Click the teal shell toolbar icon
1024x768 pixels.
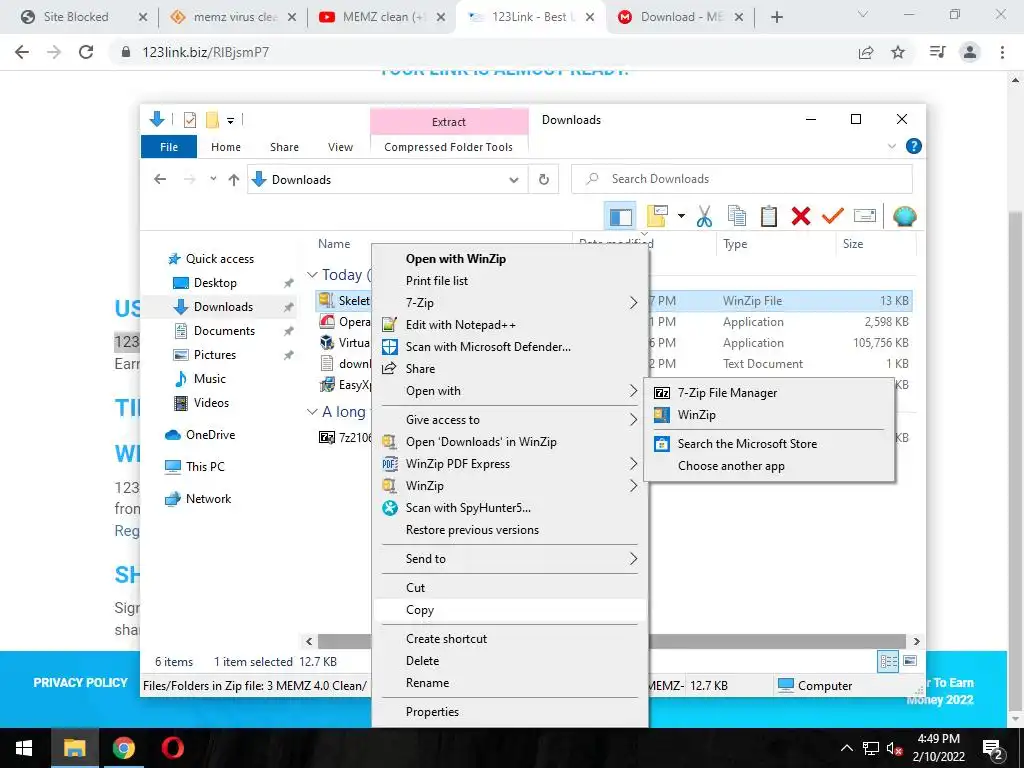904,216
